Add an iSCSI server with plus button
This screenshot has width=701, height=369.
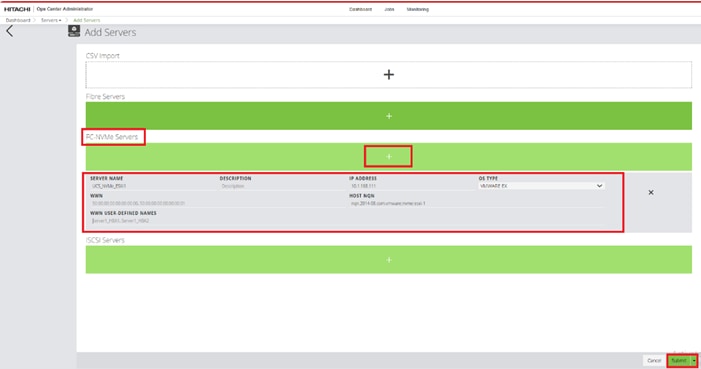[x=389, y=259]
